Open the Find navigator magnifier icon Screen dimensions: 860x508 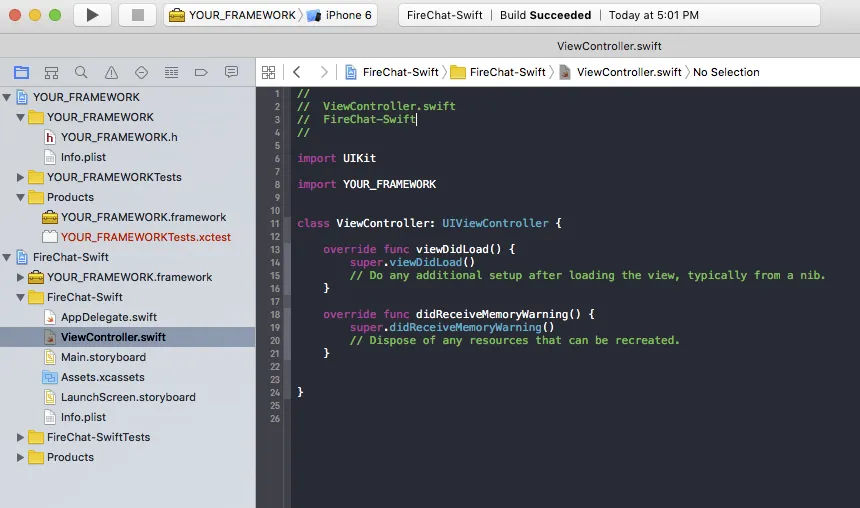click(x=81, y=72)
